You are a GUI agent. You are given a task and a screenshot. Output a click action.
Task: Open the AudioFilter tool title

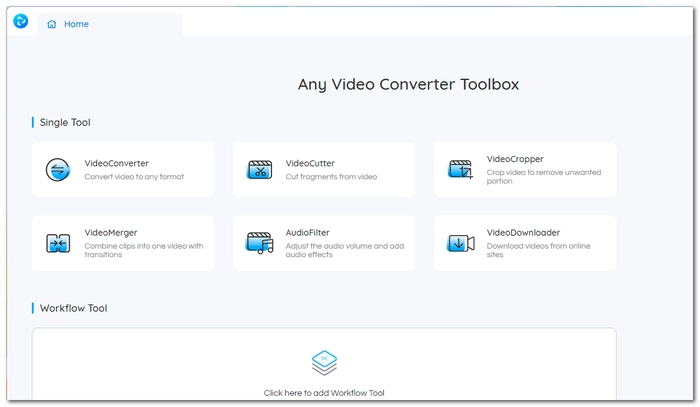308,233
